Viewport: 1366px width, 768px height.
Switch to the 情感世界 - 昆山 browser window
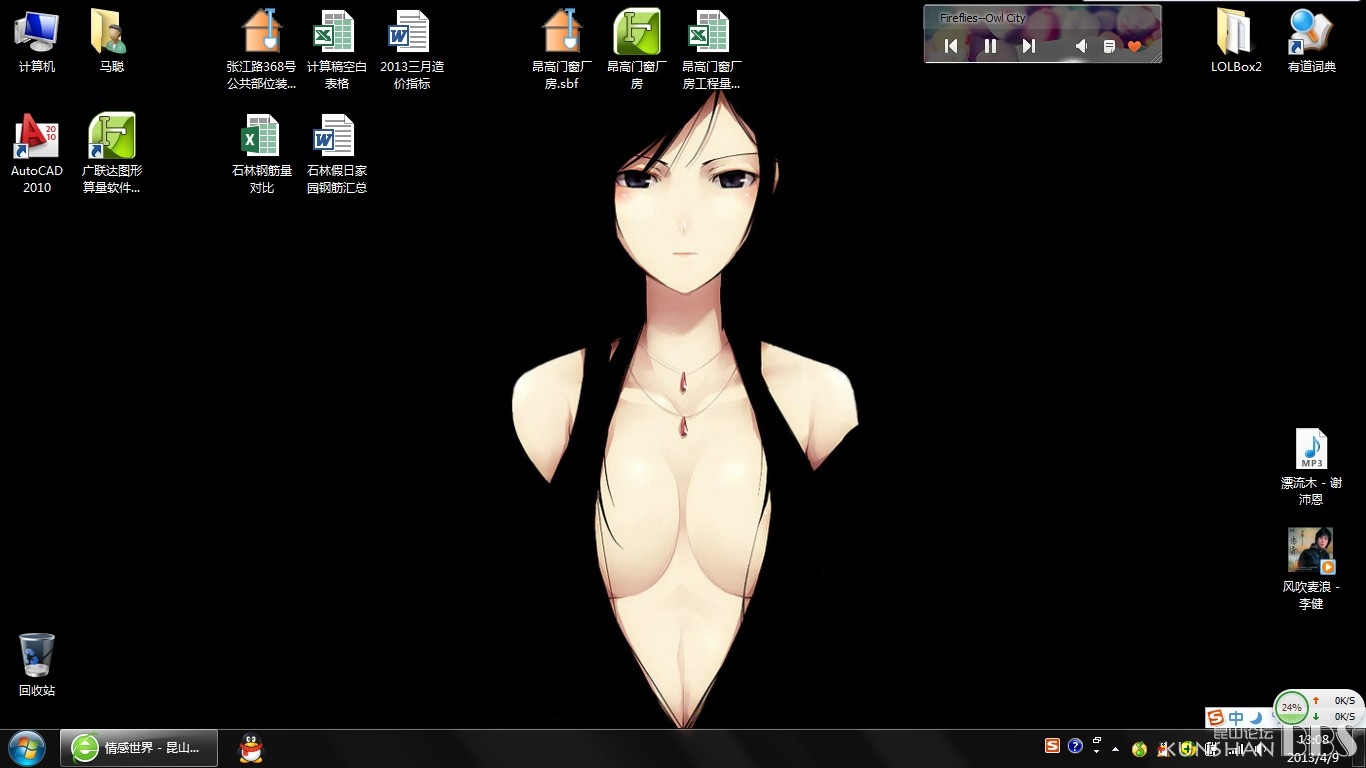point(138,748)
